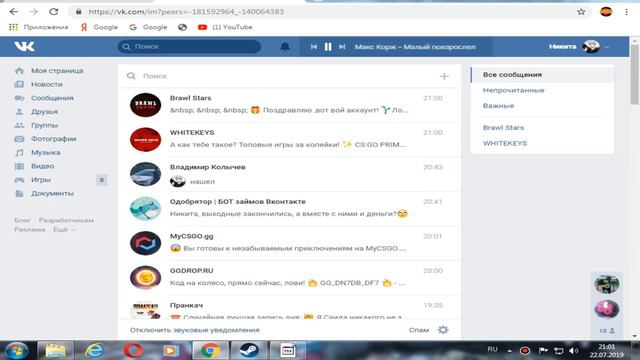The width and height of the screenshot is (640, 360).
Task: Start new conversation with plus icon
Action: click(444, 76)
